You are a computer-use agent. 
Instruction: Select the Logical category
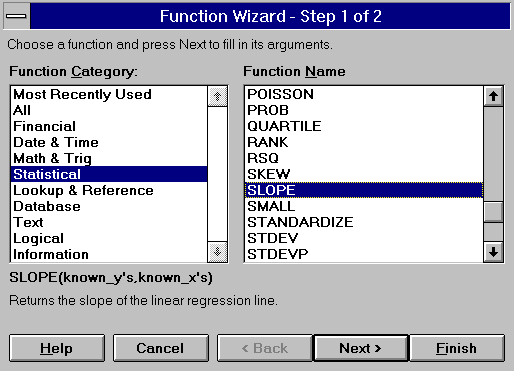point(109,238)
